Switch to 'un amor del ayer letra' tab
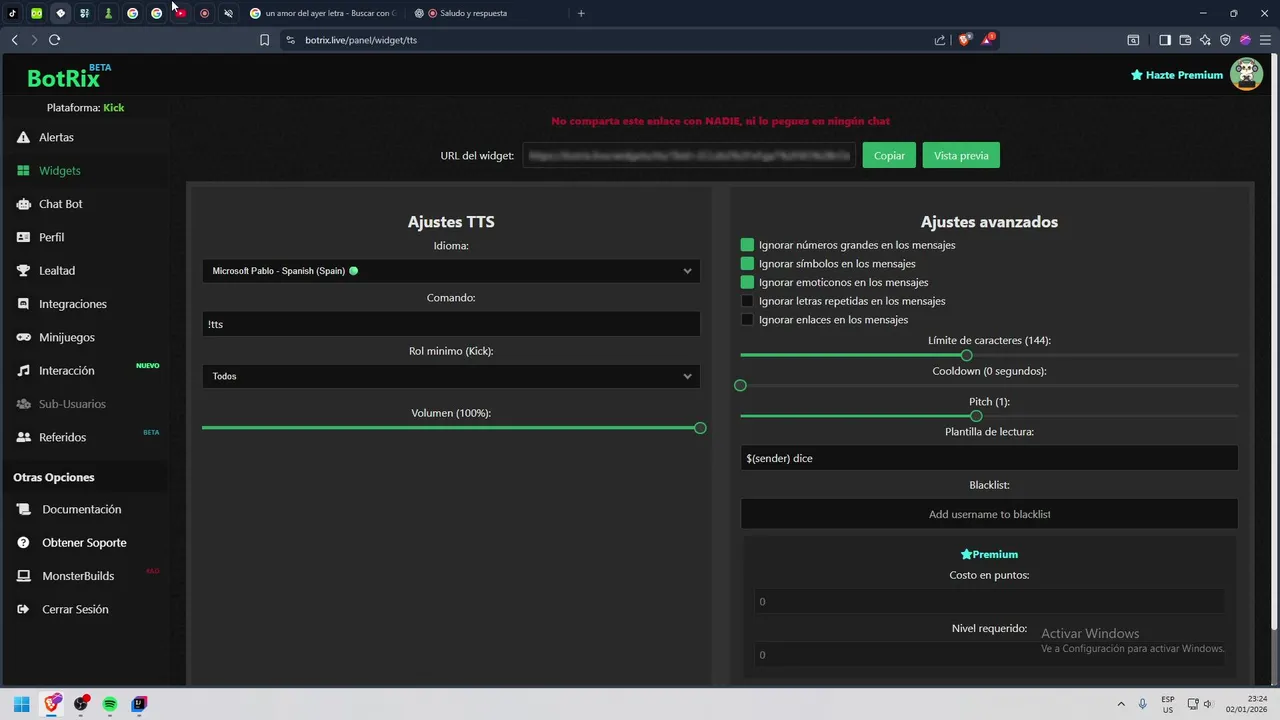The height and width of the screenshot is (720, 1280). tap(322, 13)
